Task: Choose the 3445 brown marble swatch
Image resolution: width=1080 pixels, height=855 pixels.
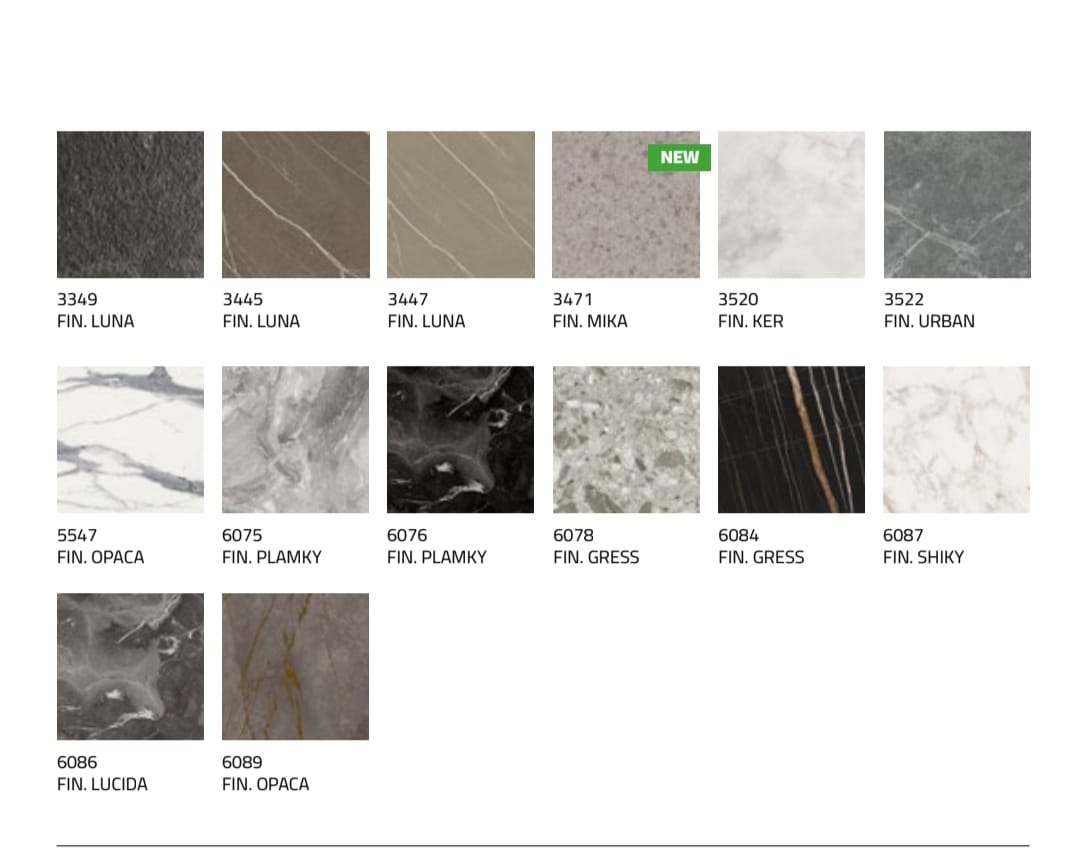Action: pyautogui.click(x=295, y=205)
